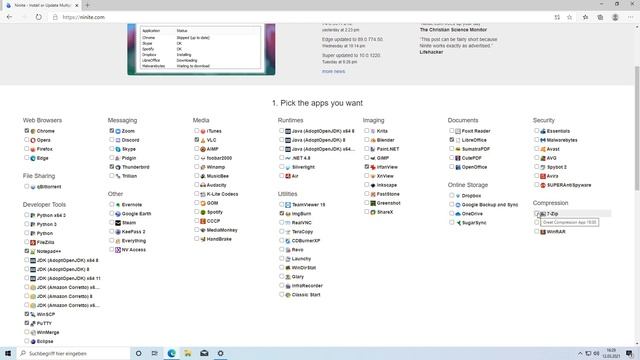The height and width of the screenshot is (360, 640).
Task: Check the KeePass 2 checkbox
Action: [x=111, y=231]
